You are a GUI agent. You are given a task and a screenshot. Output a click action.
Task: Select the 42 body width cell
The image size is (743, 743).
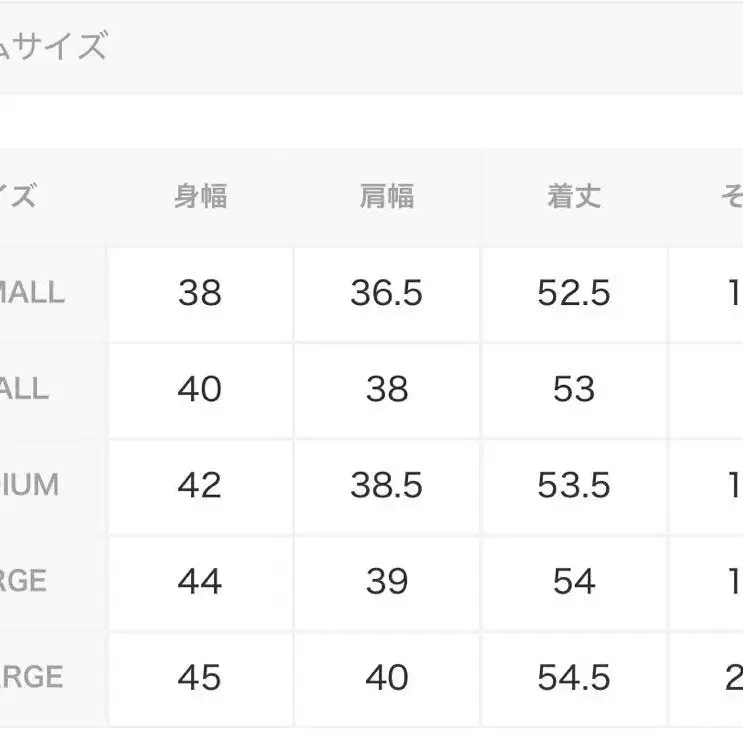200,485
